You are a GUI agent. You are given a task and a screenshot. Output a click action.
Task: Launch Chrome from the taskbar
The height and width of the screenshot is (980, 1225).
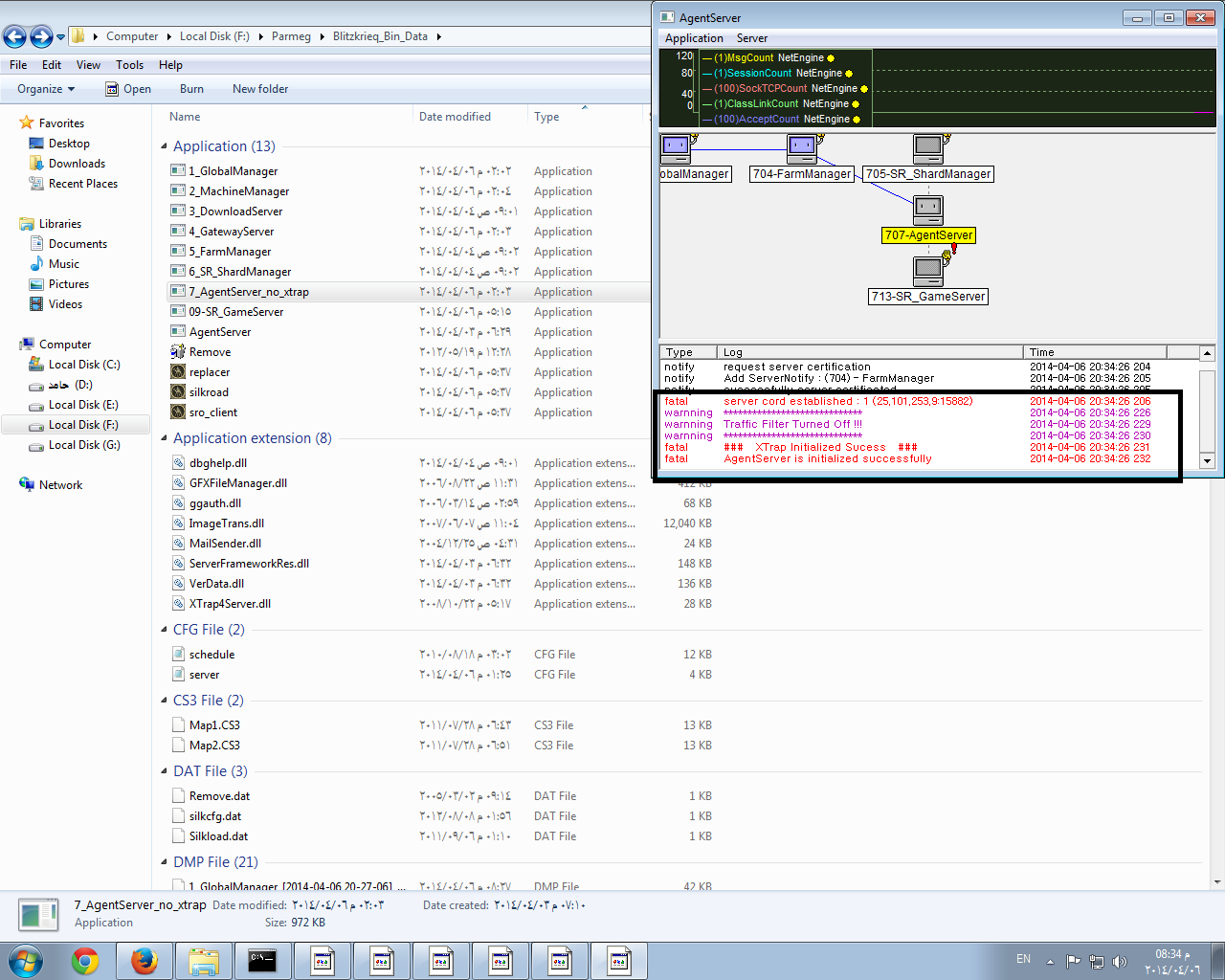tap(85, 961)
